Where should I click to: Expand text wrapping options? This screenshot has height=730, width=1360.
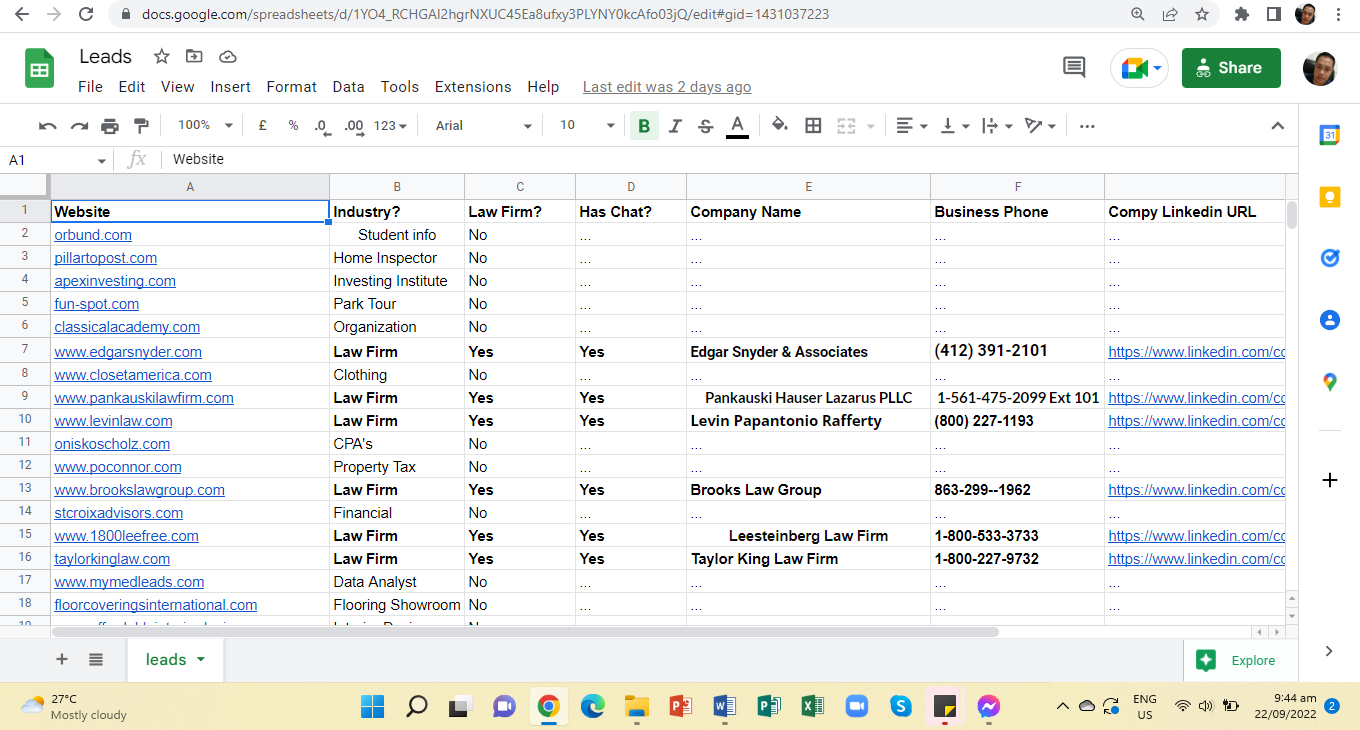(x=997, y=126)
